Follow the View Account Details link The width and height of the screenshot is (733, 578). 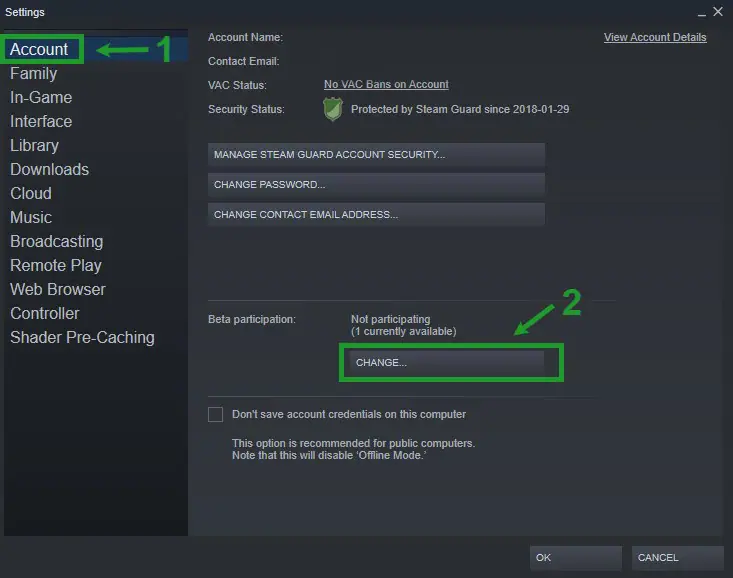[x=655, y=37]
